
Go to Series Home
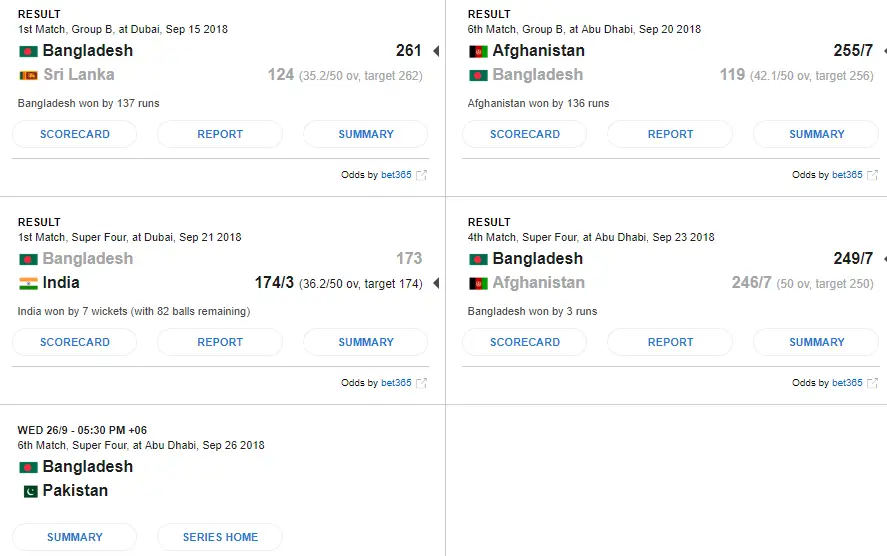point(220,537)
